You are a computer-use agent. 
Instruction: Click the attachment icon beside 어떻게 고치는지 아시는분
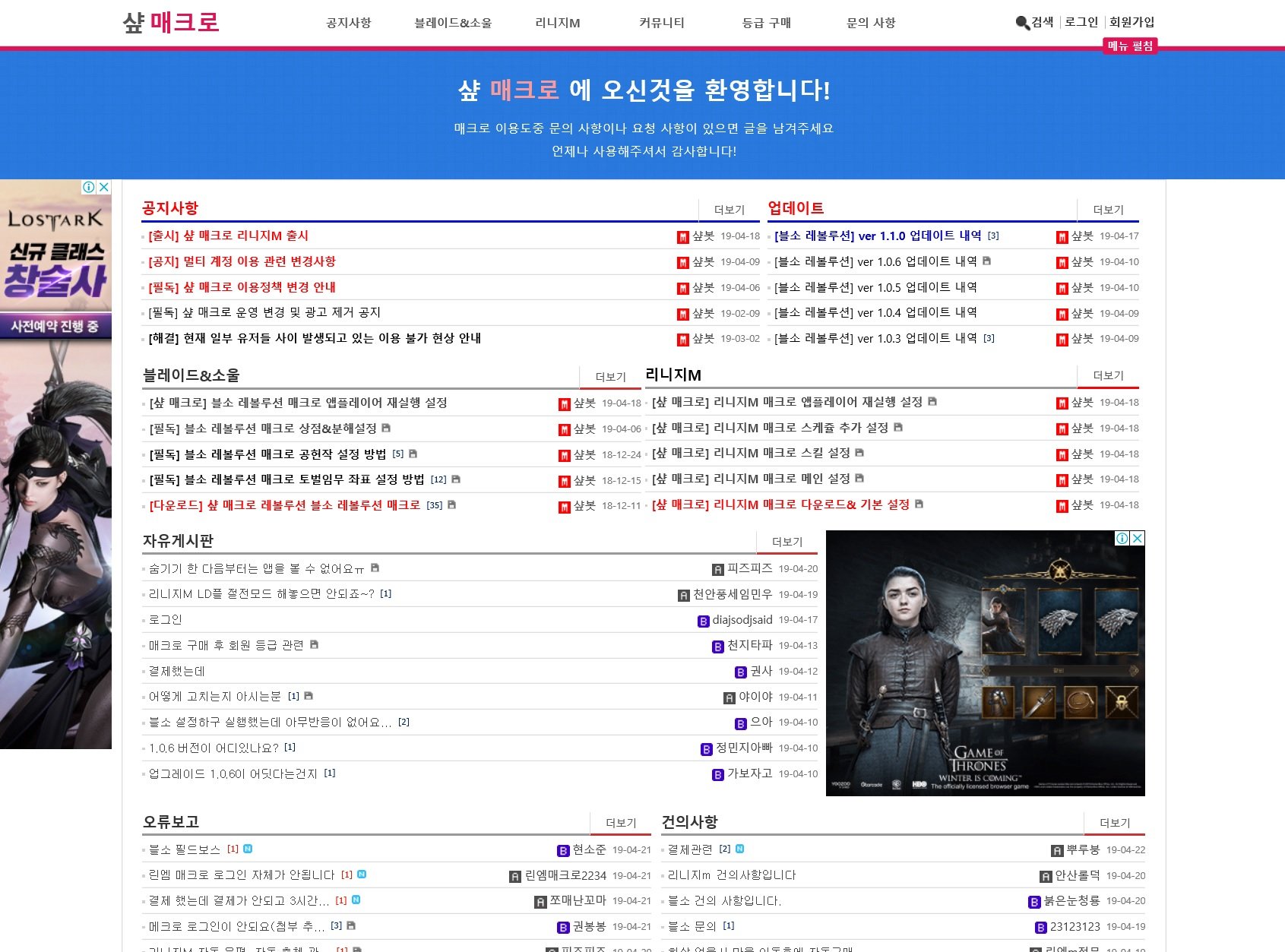(x=309, y=696)
